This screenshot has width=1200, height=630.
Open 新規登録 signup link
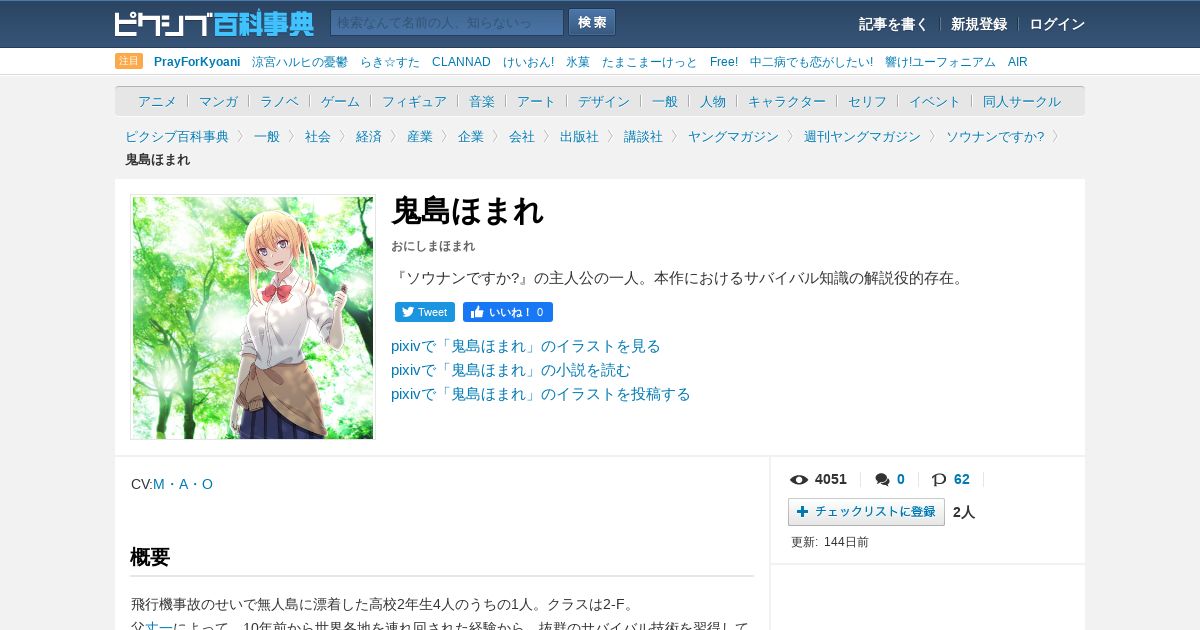979,24
